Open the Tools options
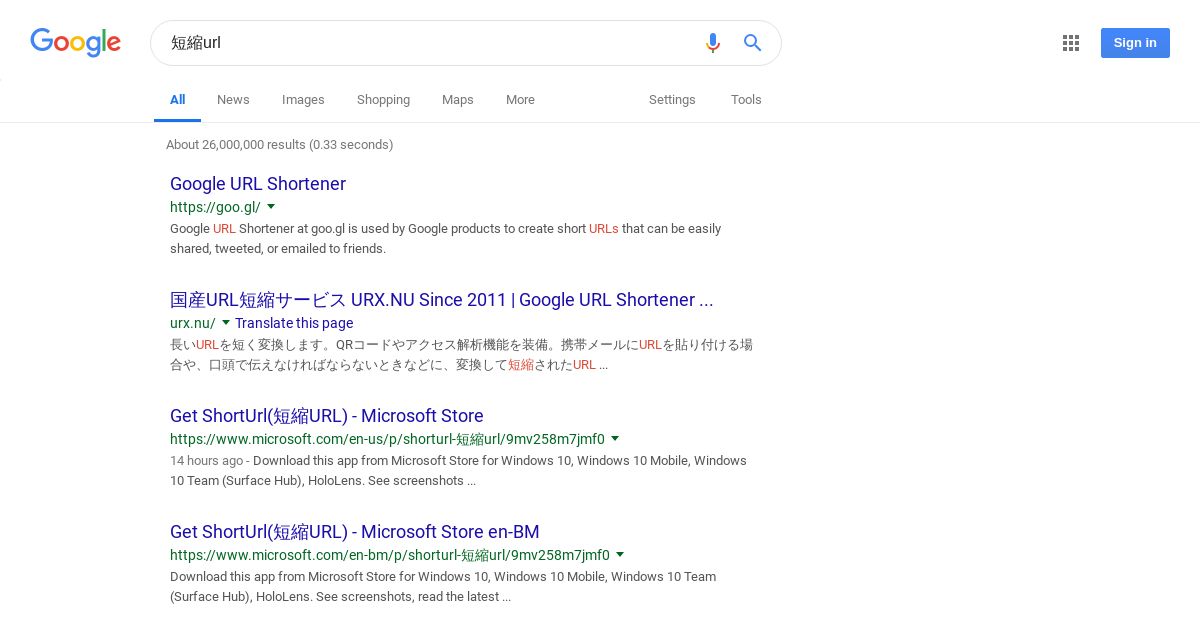Image resolution: width=1200 pixels, height=630 pixels. point(746,100)
